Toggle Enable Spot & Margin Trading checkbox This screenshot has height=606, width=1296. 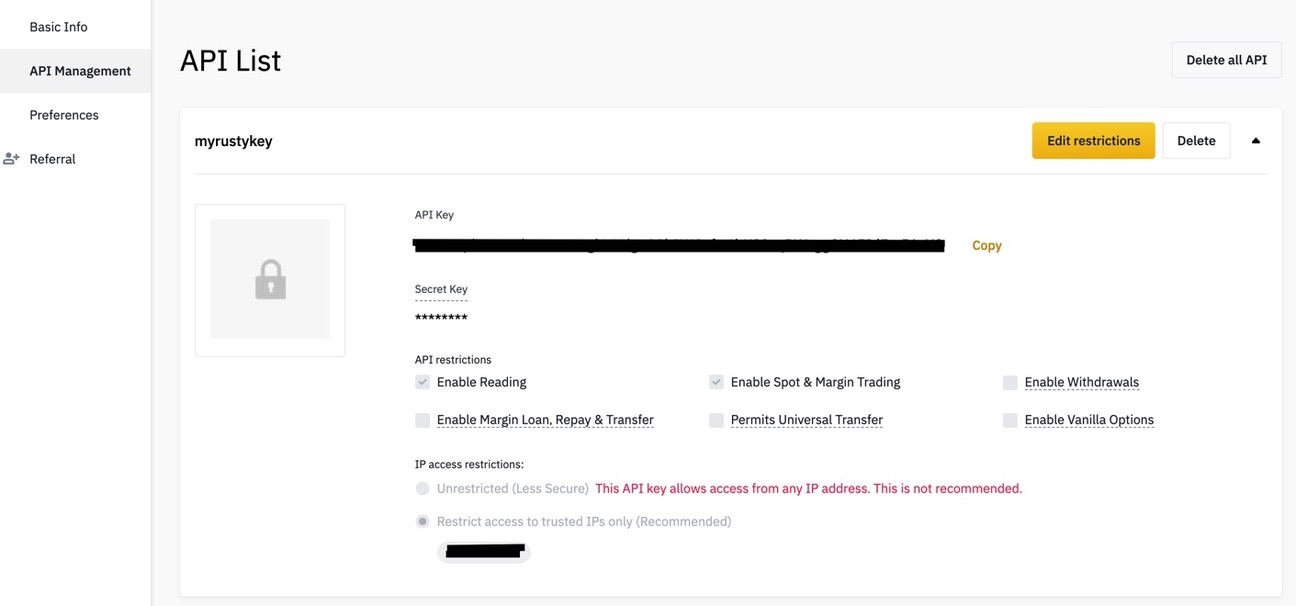[716, 382]
